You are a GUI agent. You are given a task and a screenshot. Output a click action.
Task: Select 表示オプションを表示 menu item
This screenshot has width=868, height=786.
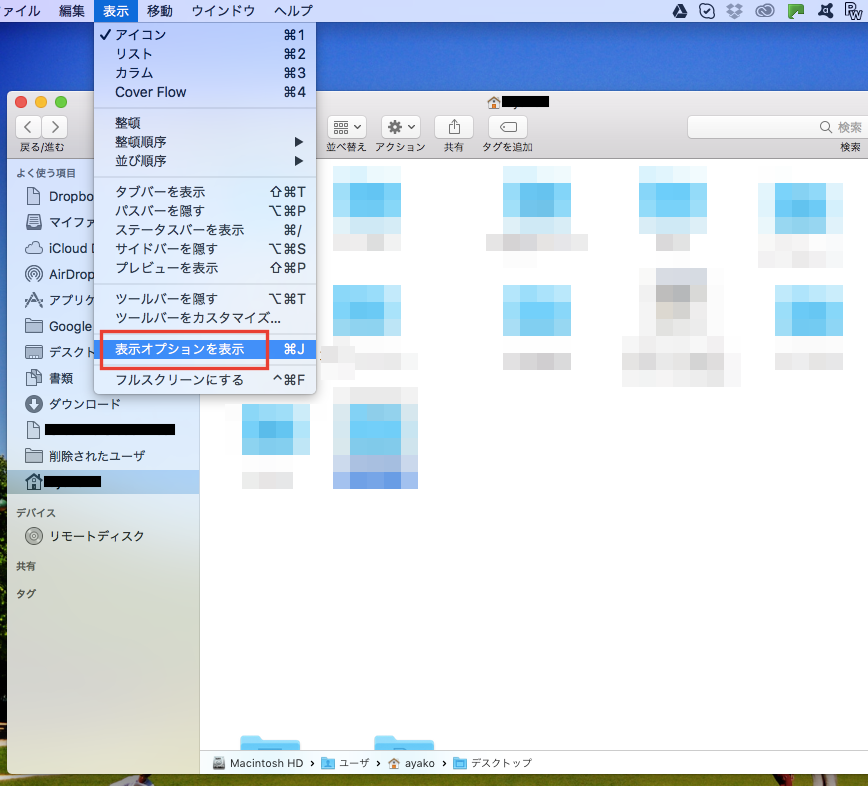179,350
